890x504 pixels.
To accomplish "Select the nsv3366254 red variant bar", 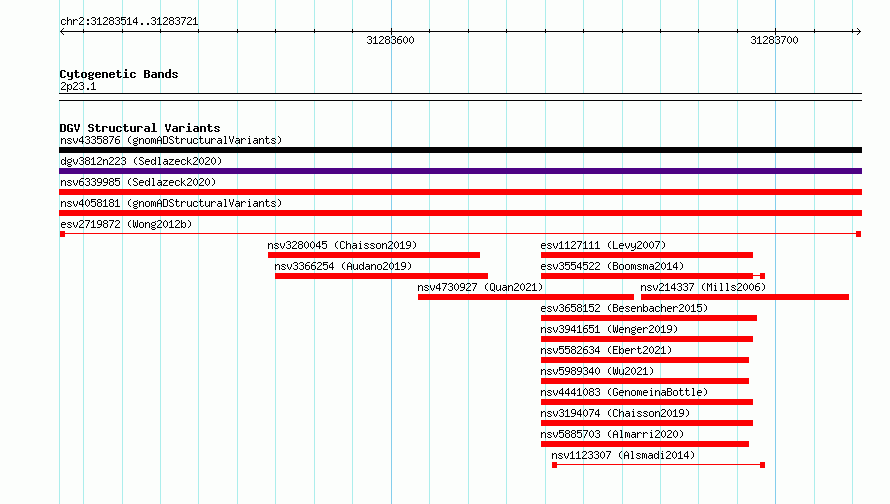I will [381, 276].
